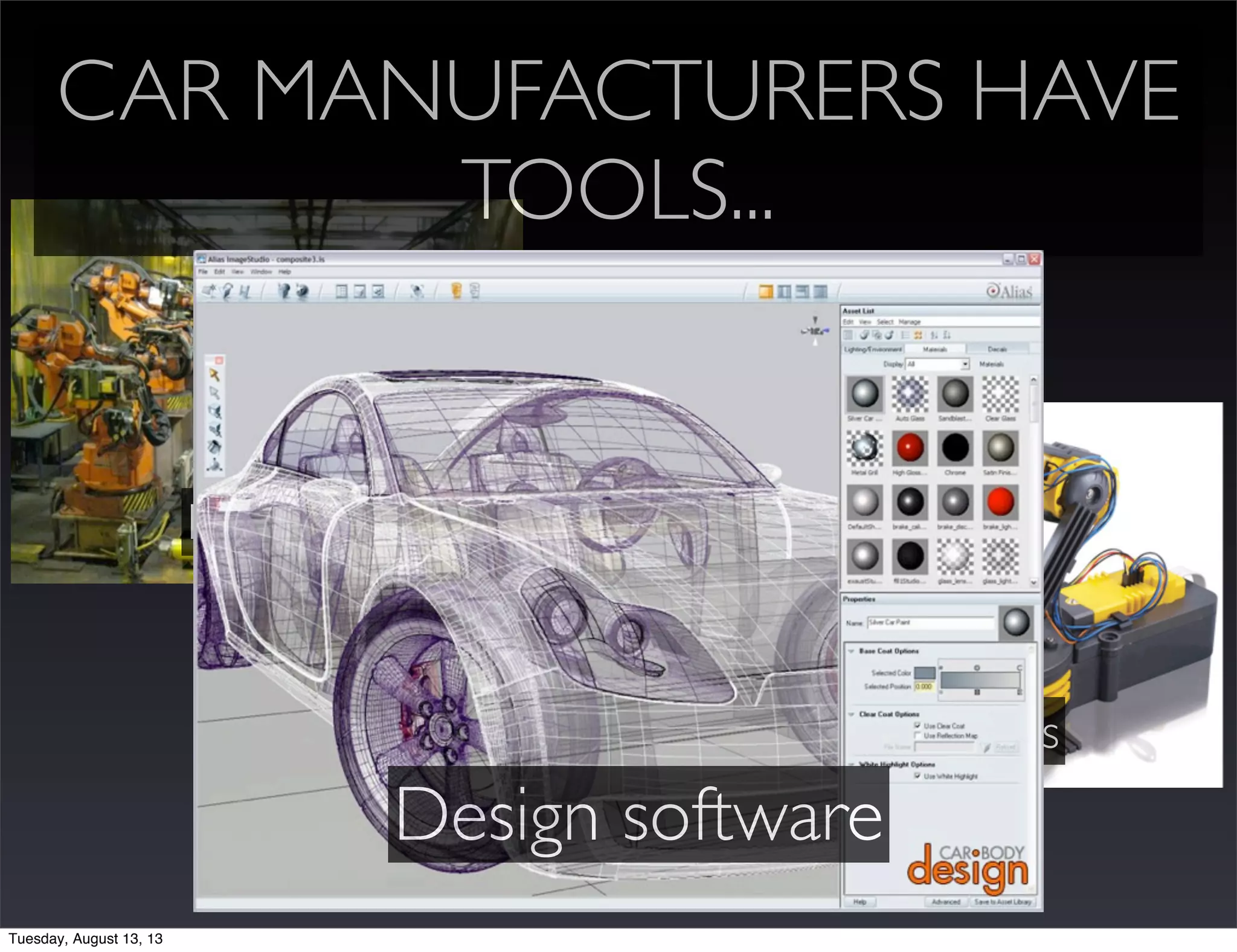Click the Reload button
Image resolution: width=1237 pixels, height=952 pixels.
click(1006, 748)
